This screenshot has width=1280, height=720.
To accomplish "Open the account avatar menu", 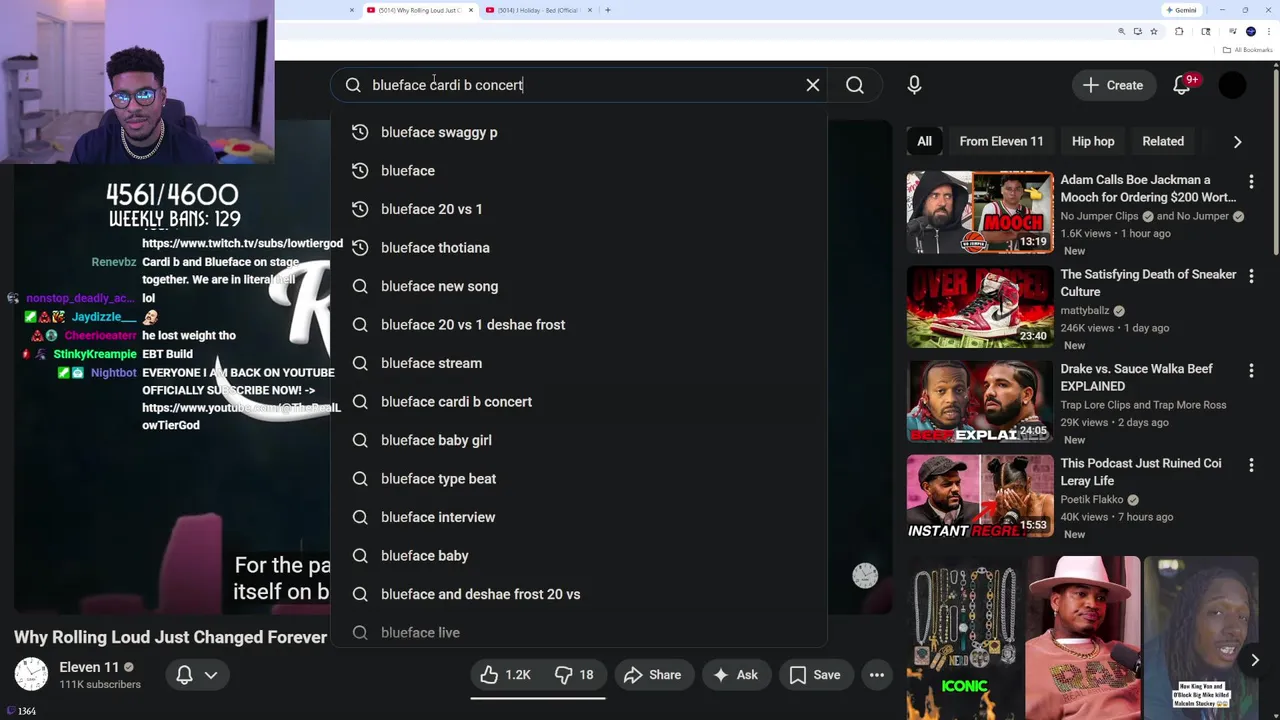I will pyautogui.click(x=1232, y=85).
